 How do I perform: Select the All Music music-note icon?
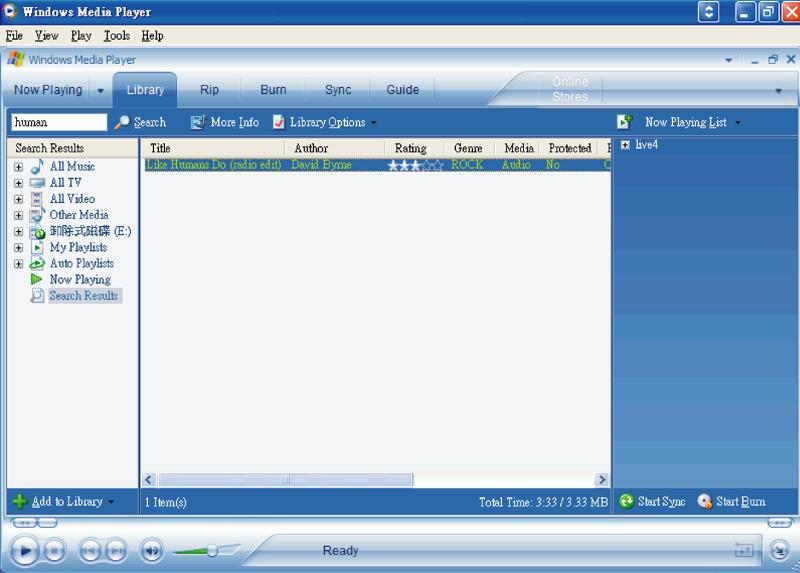(37, 166)
